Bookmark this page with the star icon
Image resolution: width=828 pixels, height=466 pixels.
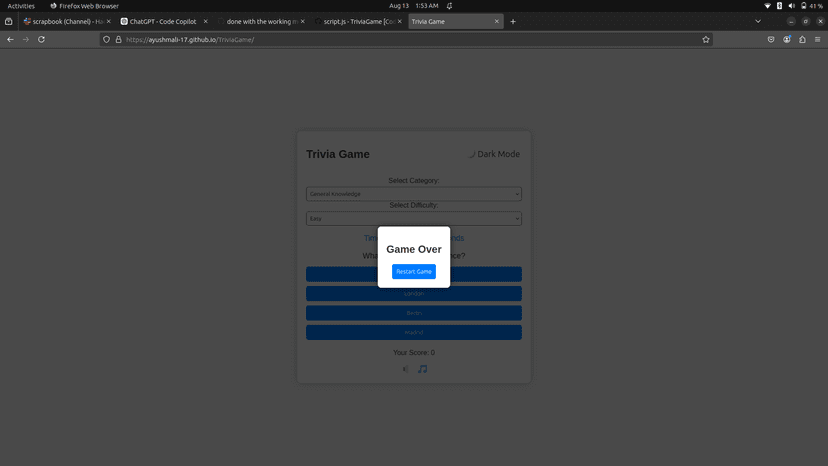pos(706,39)
